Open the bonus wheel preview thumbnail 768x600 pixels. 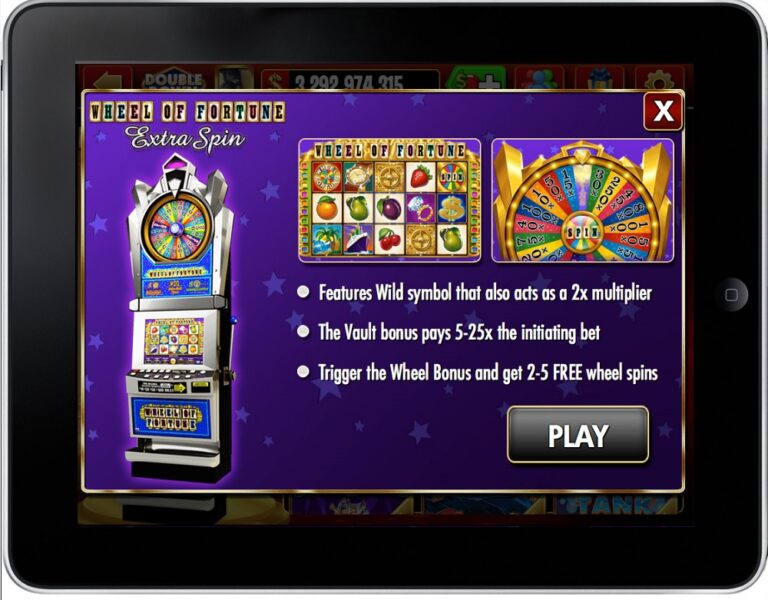click(x=582, y=200)
